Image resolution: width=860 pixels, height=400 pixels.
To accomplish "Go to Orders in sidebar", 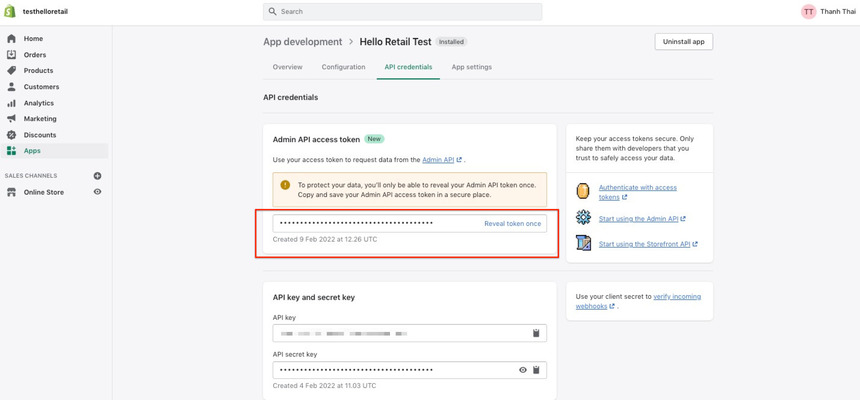I will (x=35, y=55).
